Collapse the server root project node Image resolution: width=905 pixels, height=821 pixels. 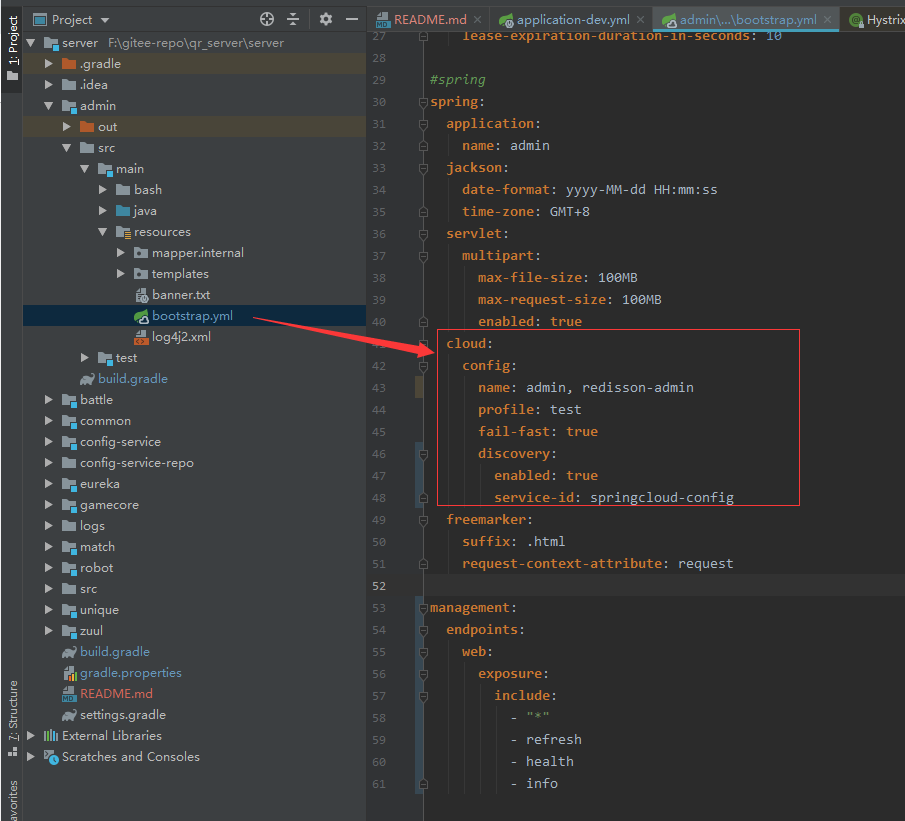click(x=31, y=43)
